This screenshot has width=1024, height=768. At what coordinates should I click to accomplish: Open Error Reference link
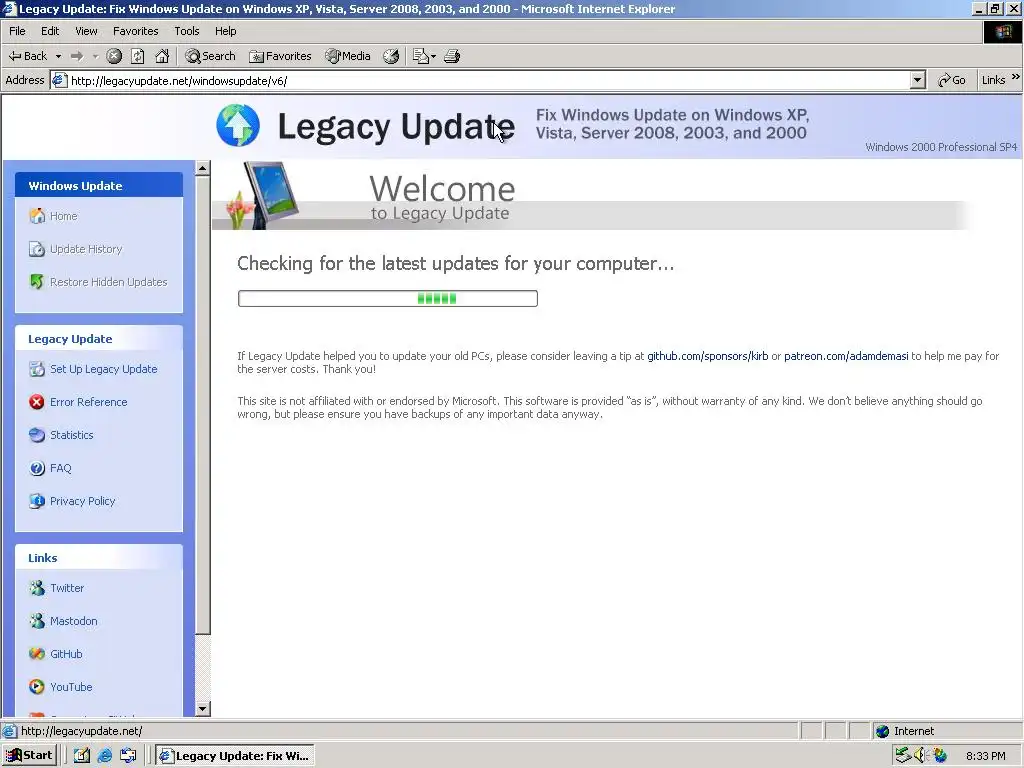89,402
